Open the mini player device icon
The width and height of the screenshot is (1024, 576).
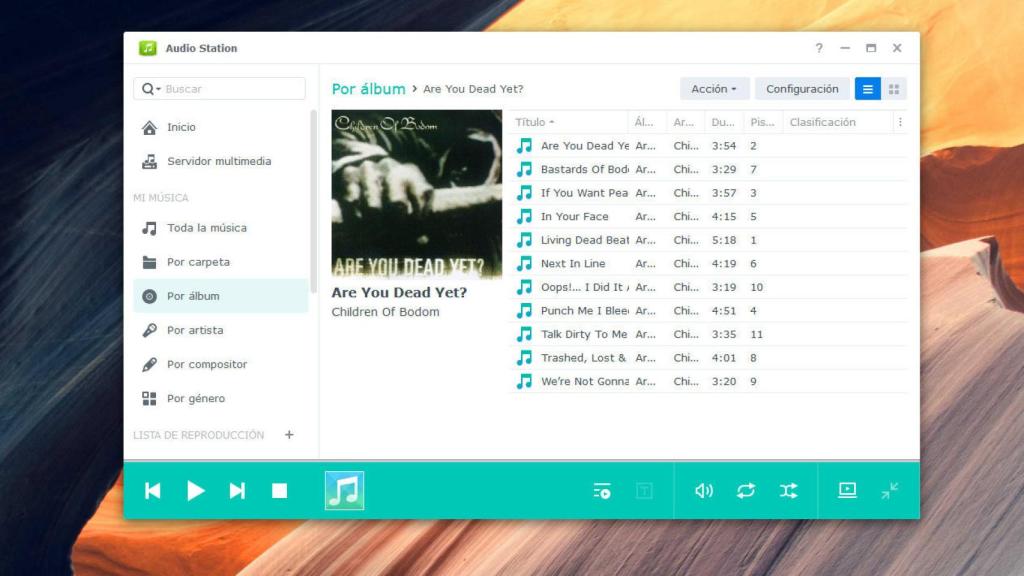pyautogui.click(x=847, y=490)
